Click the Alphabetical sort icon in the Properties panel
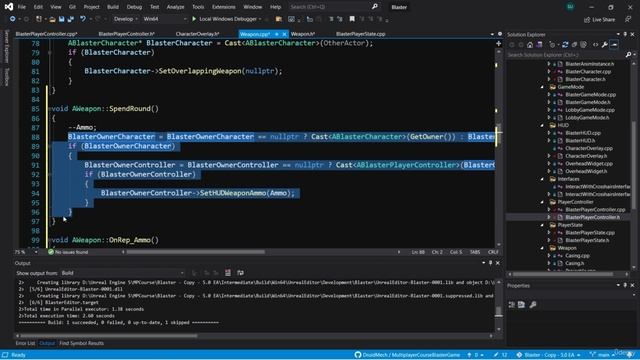Viewport: 640px width, 360px height. point(521,304)
